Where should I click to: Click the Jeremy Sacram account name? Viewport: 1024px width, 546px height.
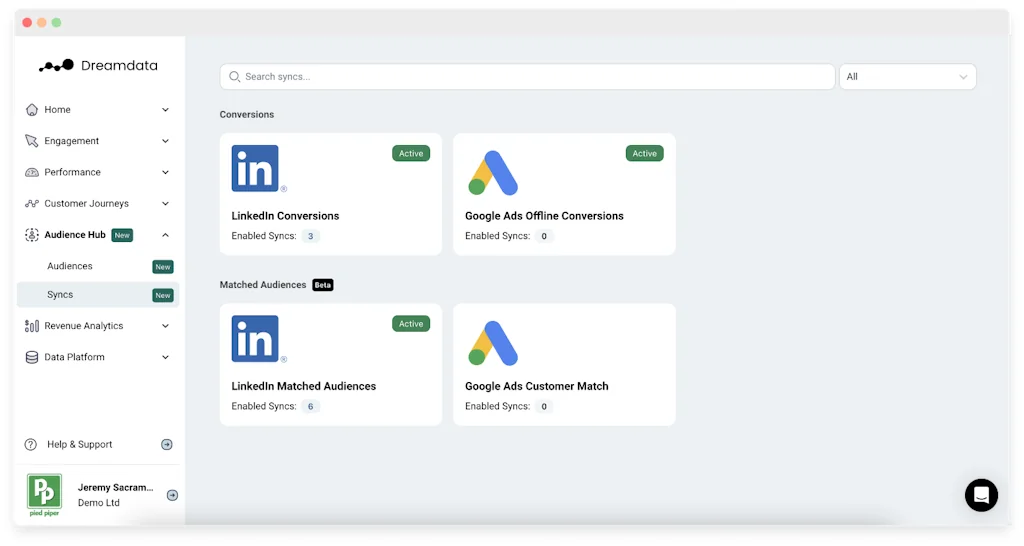[116, 488]
